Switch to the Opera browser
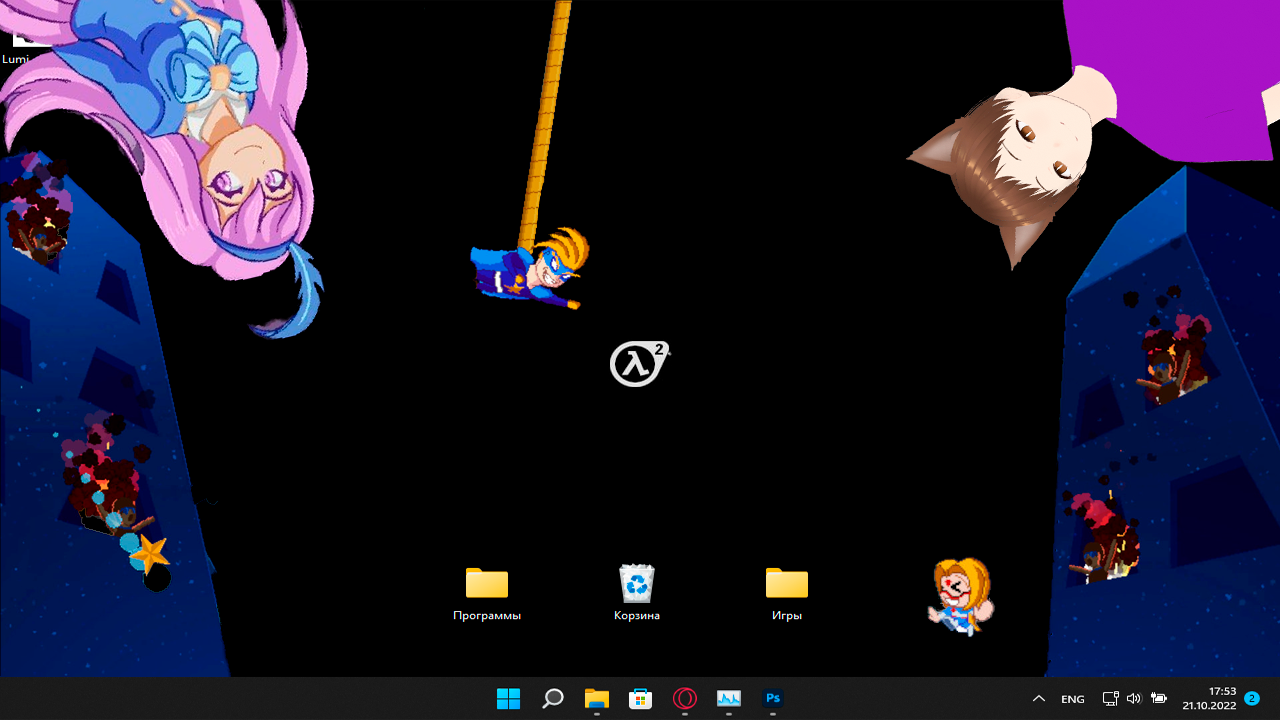This screenshot has width=1280, height=720. tap(685, 698)
